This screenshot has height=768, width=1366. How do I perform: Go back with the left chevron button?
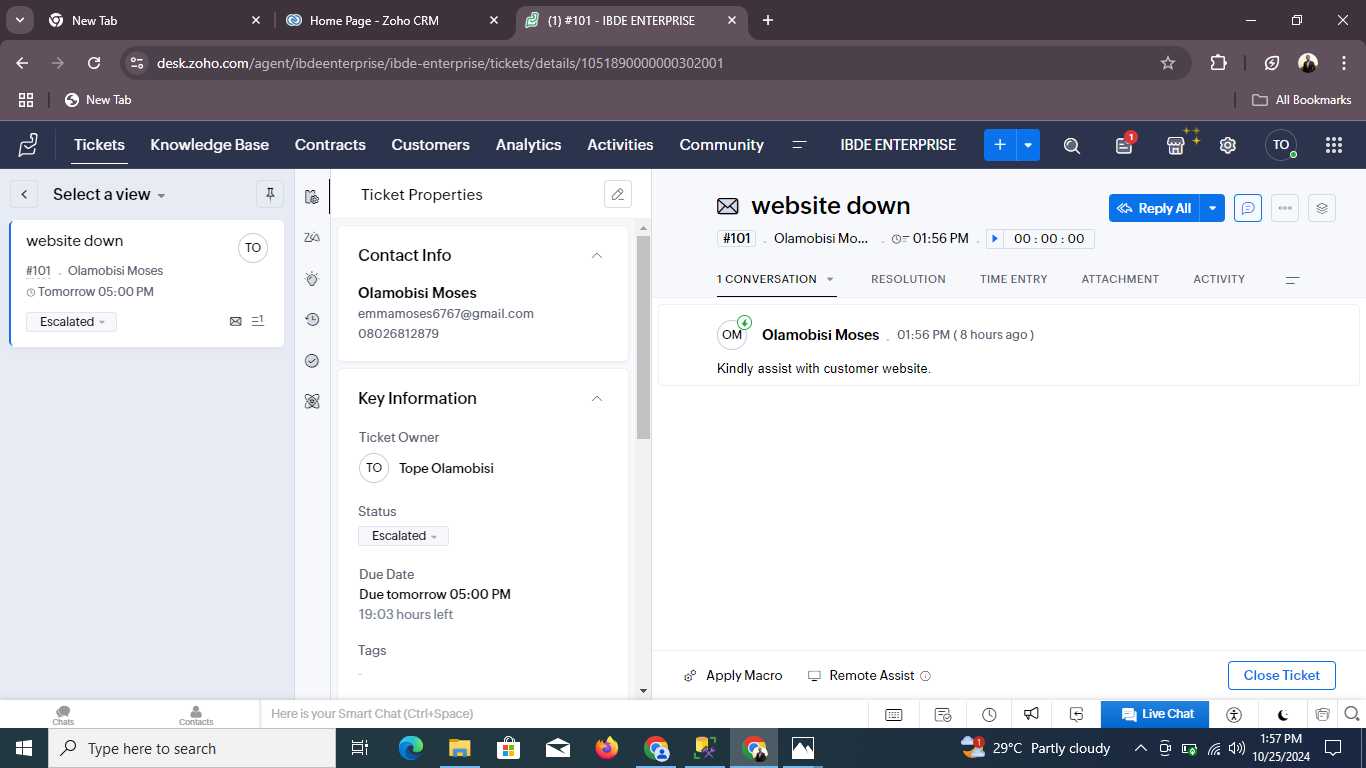click(x=24, y=194)
